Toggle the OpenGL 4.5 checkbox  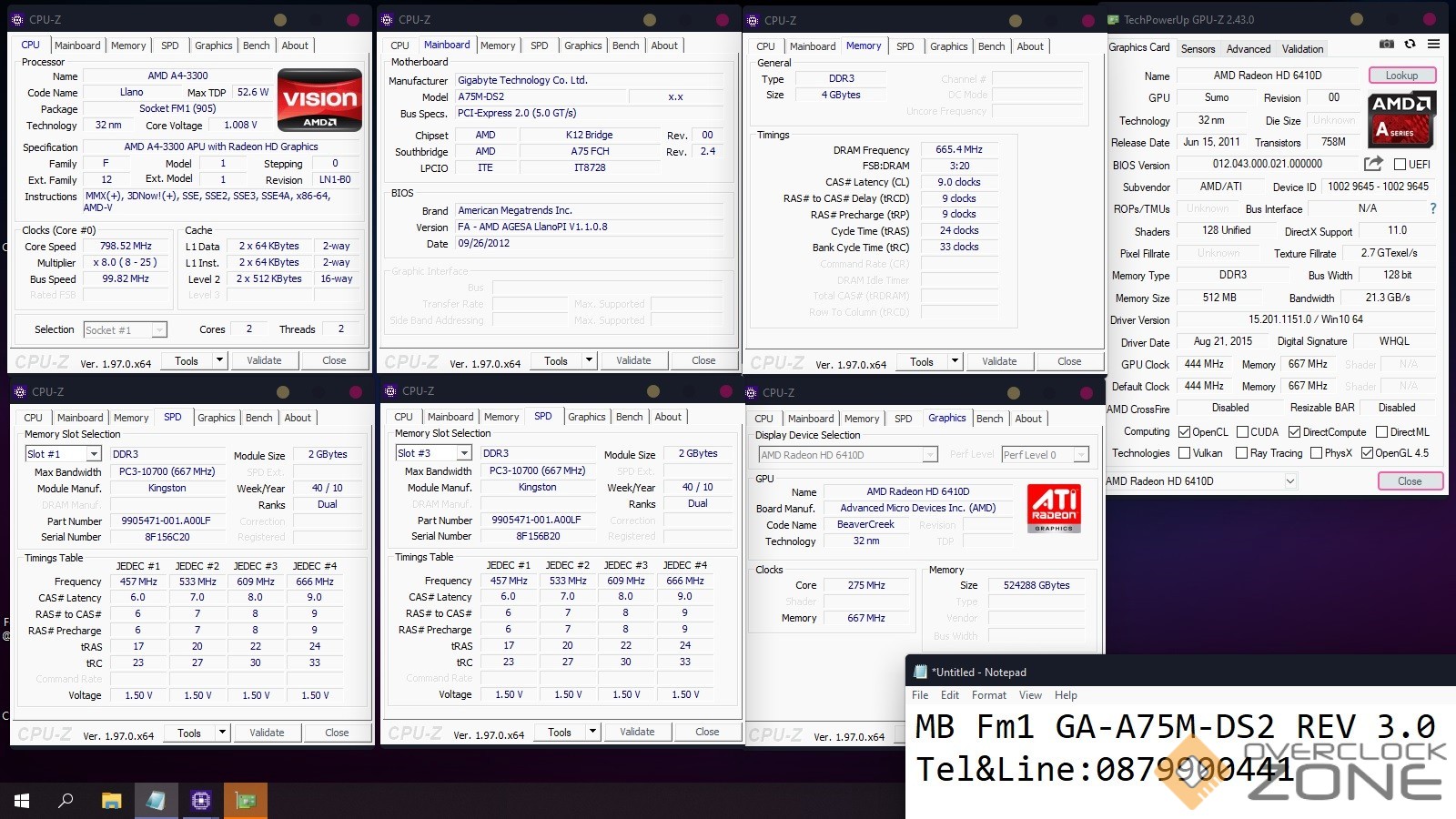tap(1367, 452)
